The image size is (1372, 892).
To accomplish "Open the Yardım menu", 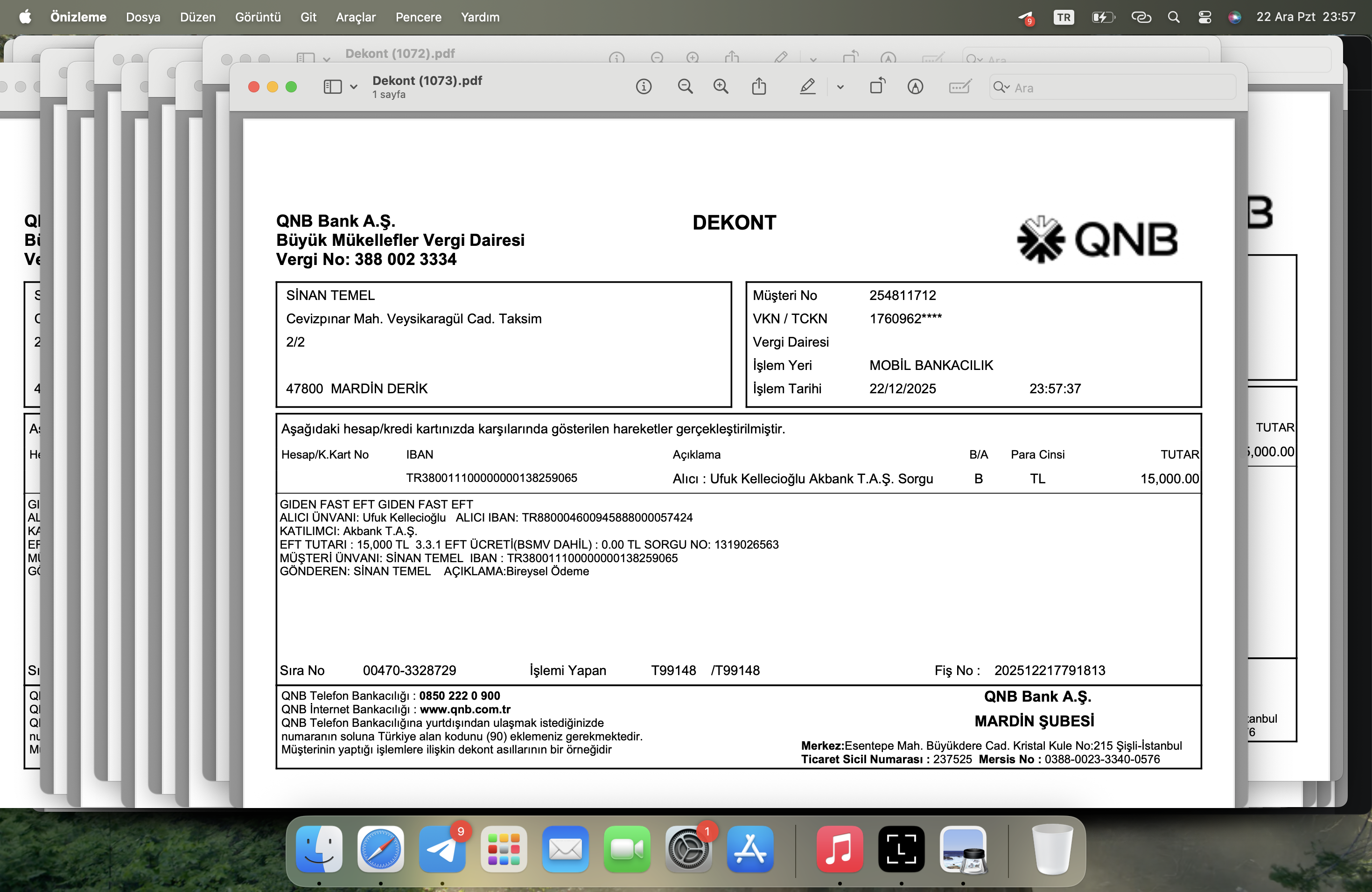I will click(480, 17).
